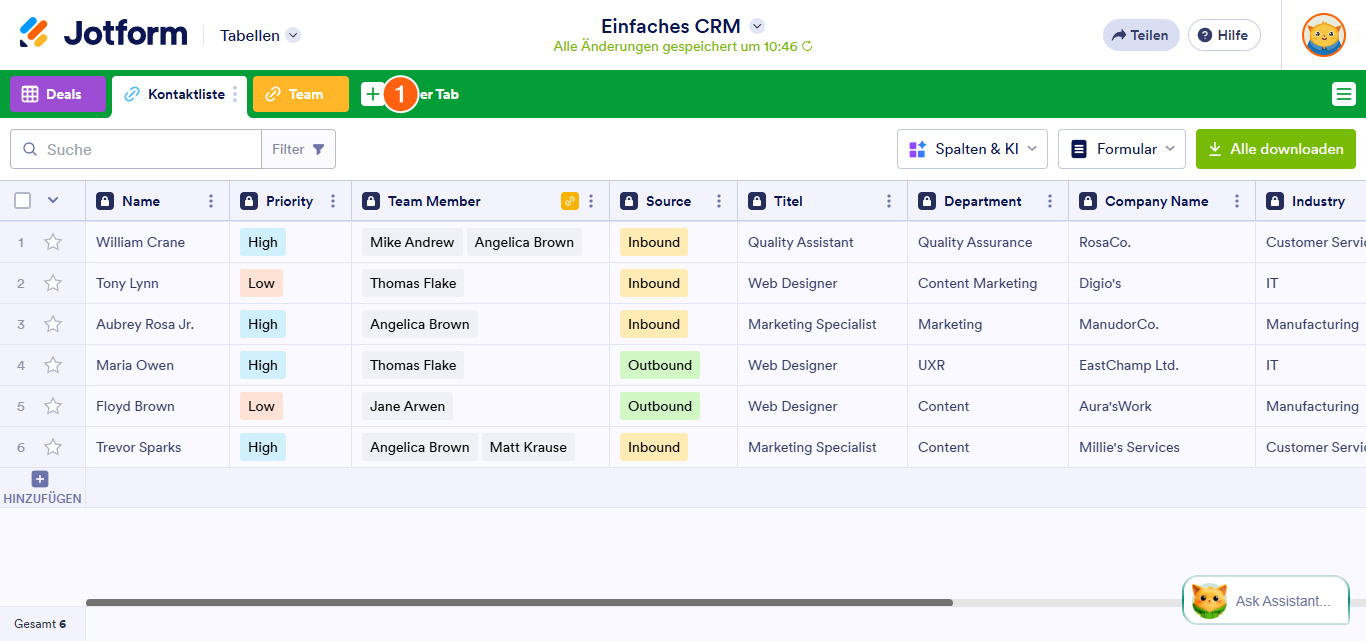This screenshot has width=1366, height=641.
Task: Click the Low priority tag for Tony Lynn
Action: tap(261, 283)
